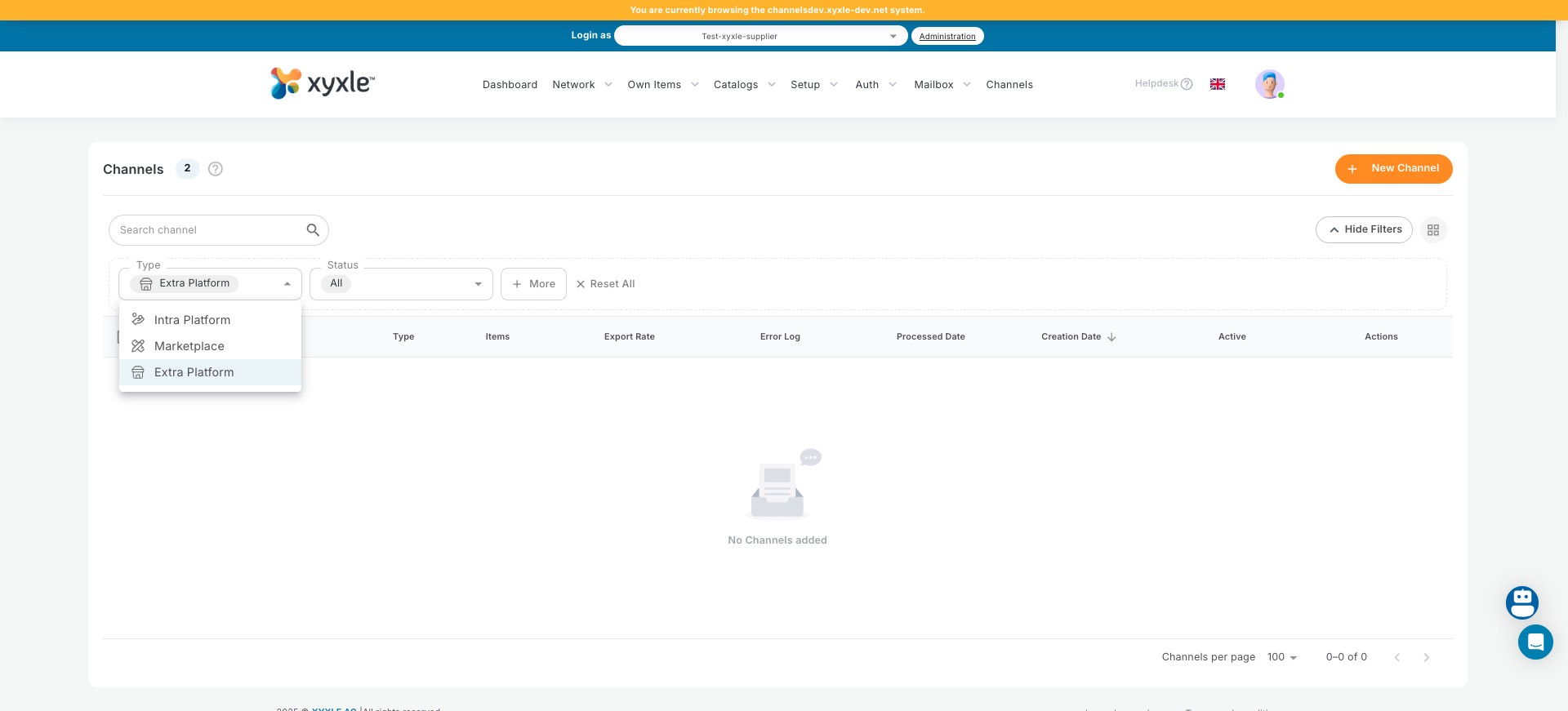Select Intra Platform type option
The image size is (1568, 711).
[192, 320]
